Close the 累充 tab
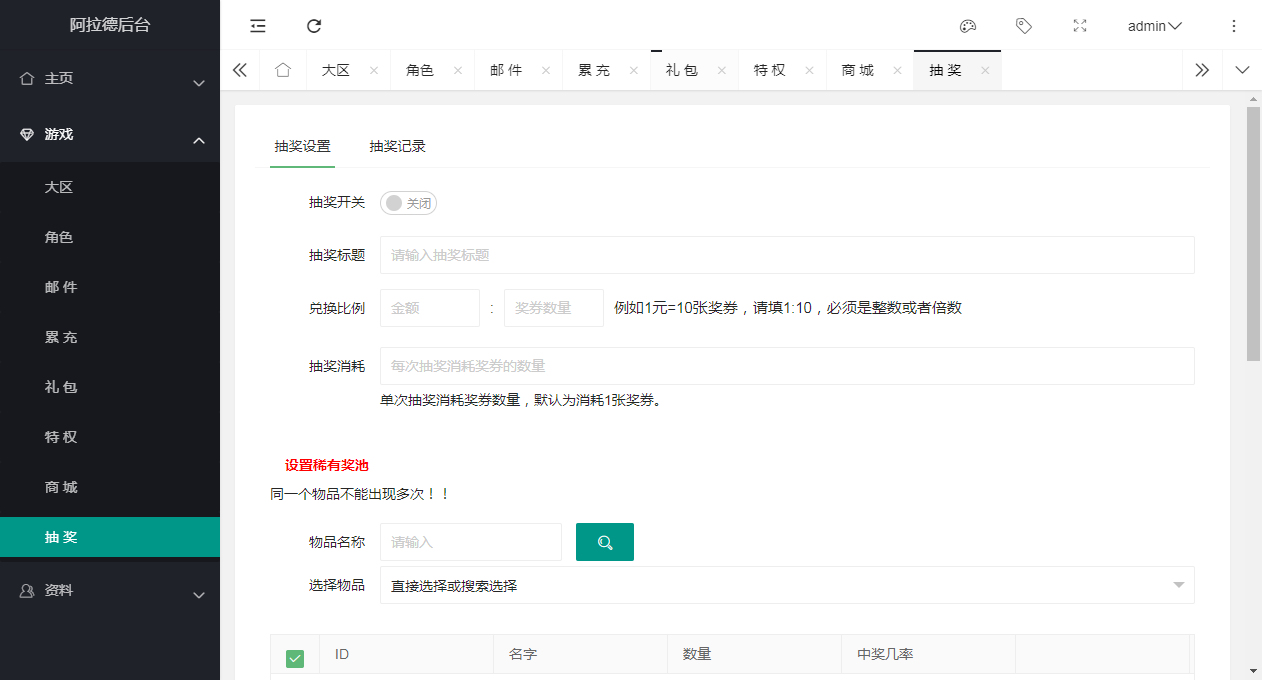Screen dimensions: 1262x680 point(633,71)
